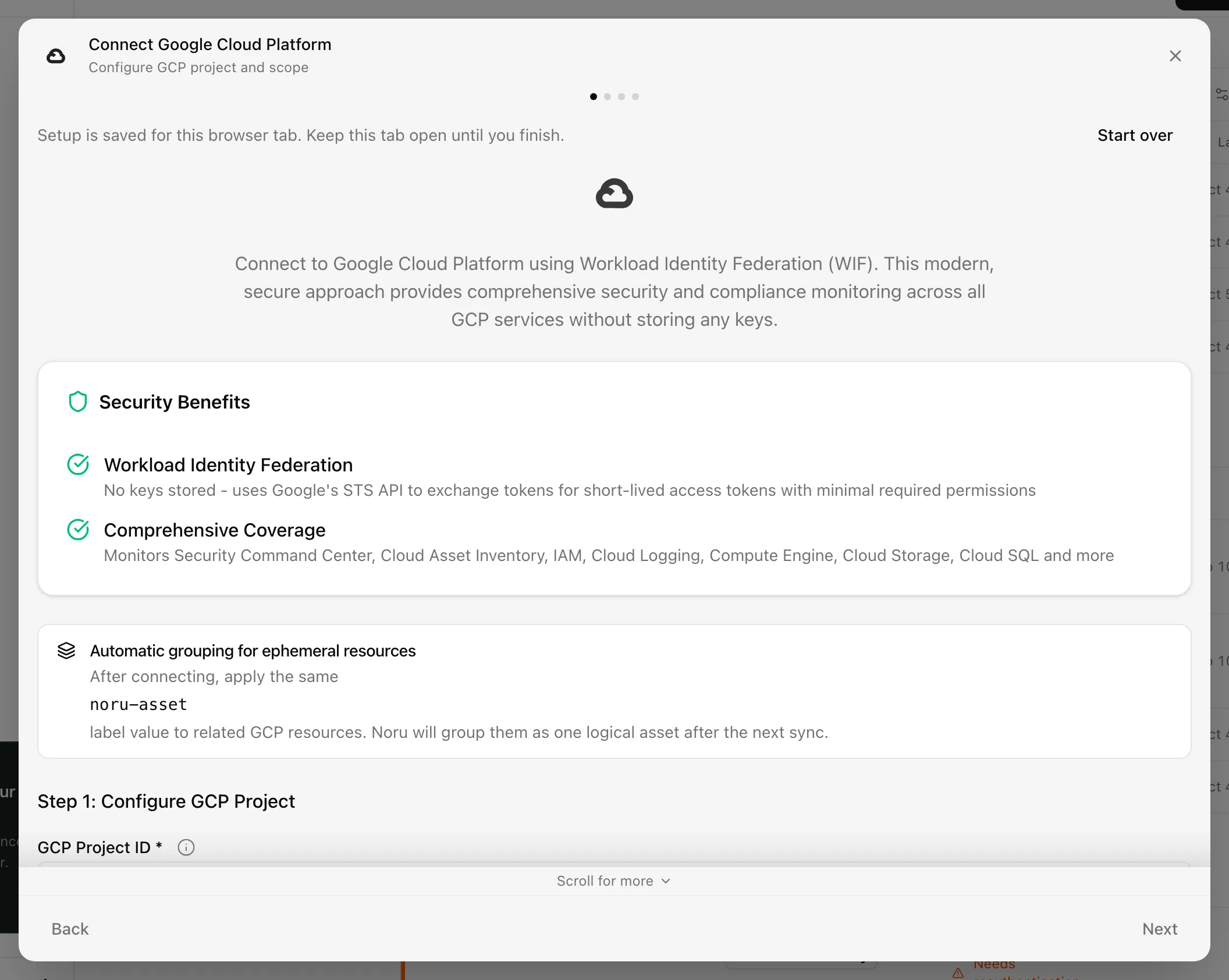Click the Connect Google Cloud Platform title
The width and height of the screenshot is (1229, 980).
coord(210,44)
